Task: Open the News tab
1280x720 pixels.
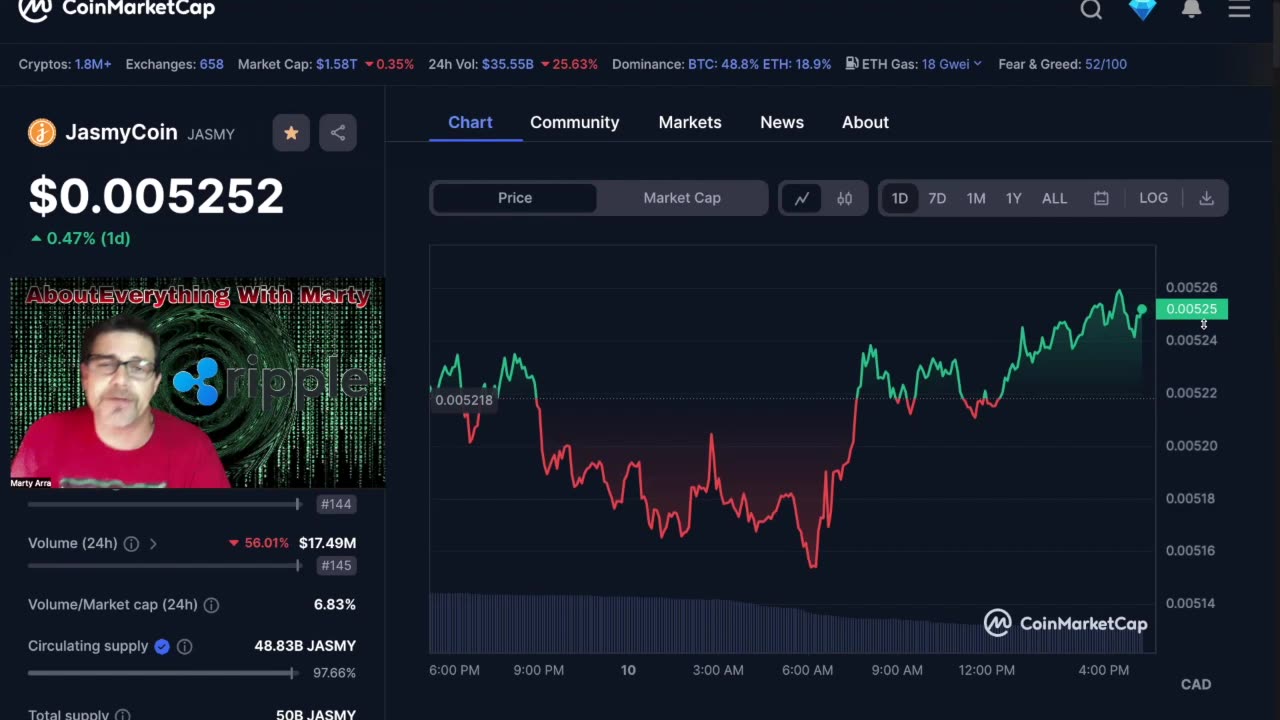Action: point(782,122)
